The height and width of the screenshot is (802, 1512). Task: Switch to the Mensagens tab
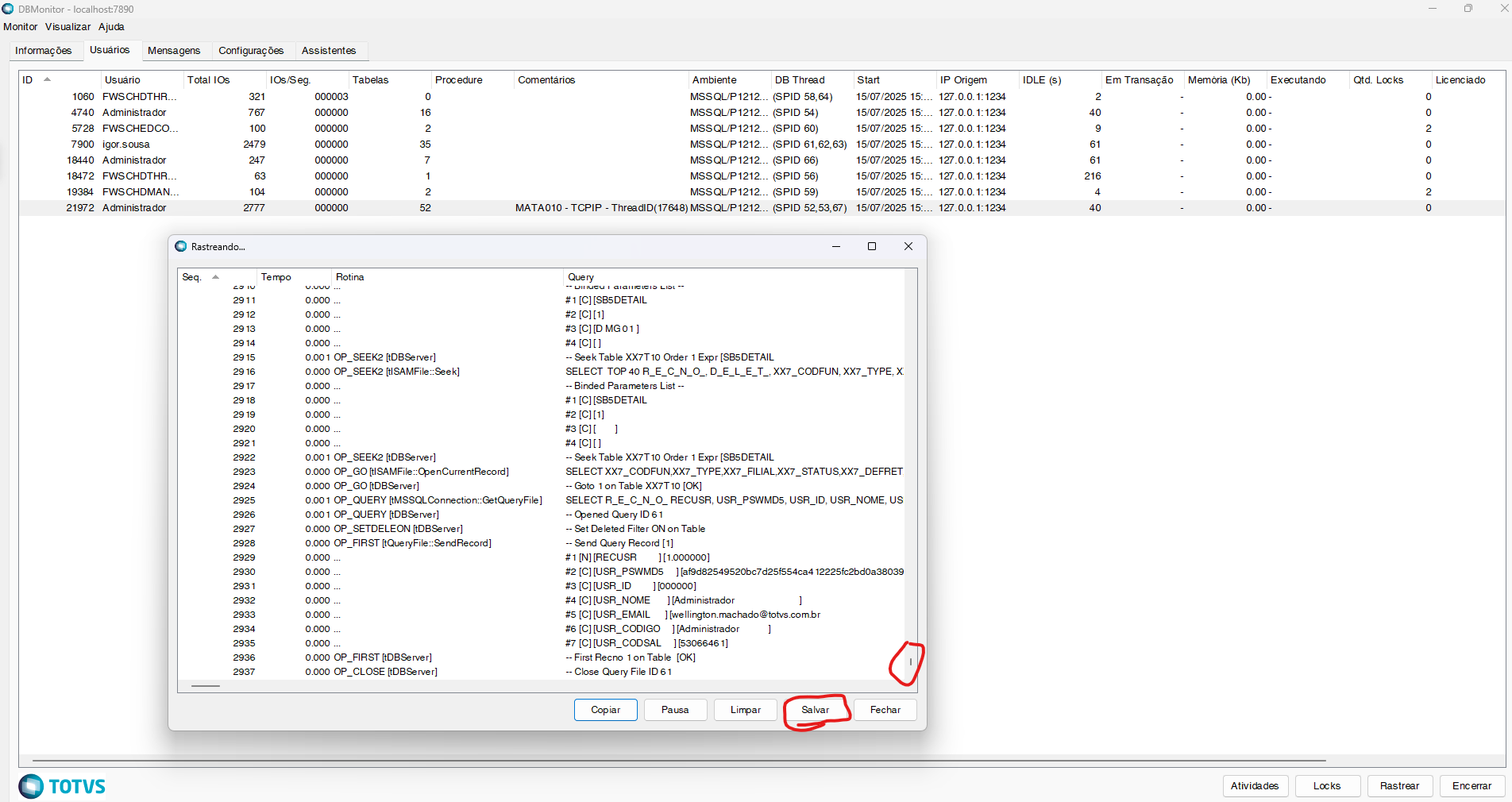click(174, 51)
